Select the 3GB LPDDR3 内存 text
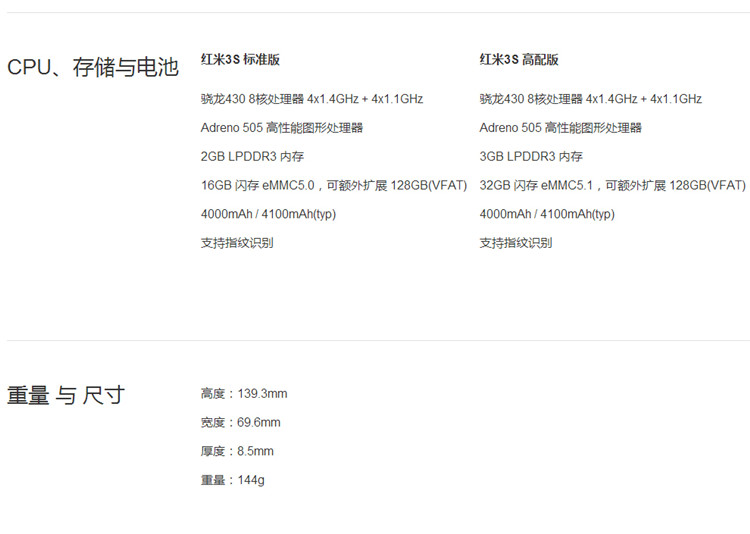 531,157
